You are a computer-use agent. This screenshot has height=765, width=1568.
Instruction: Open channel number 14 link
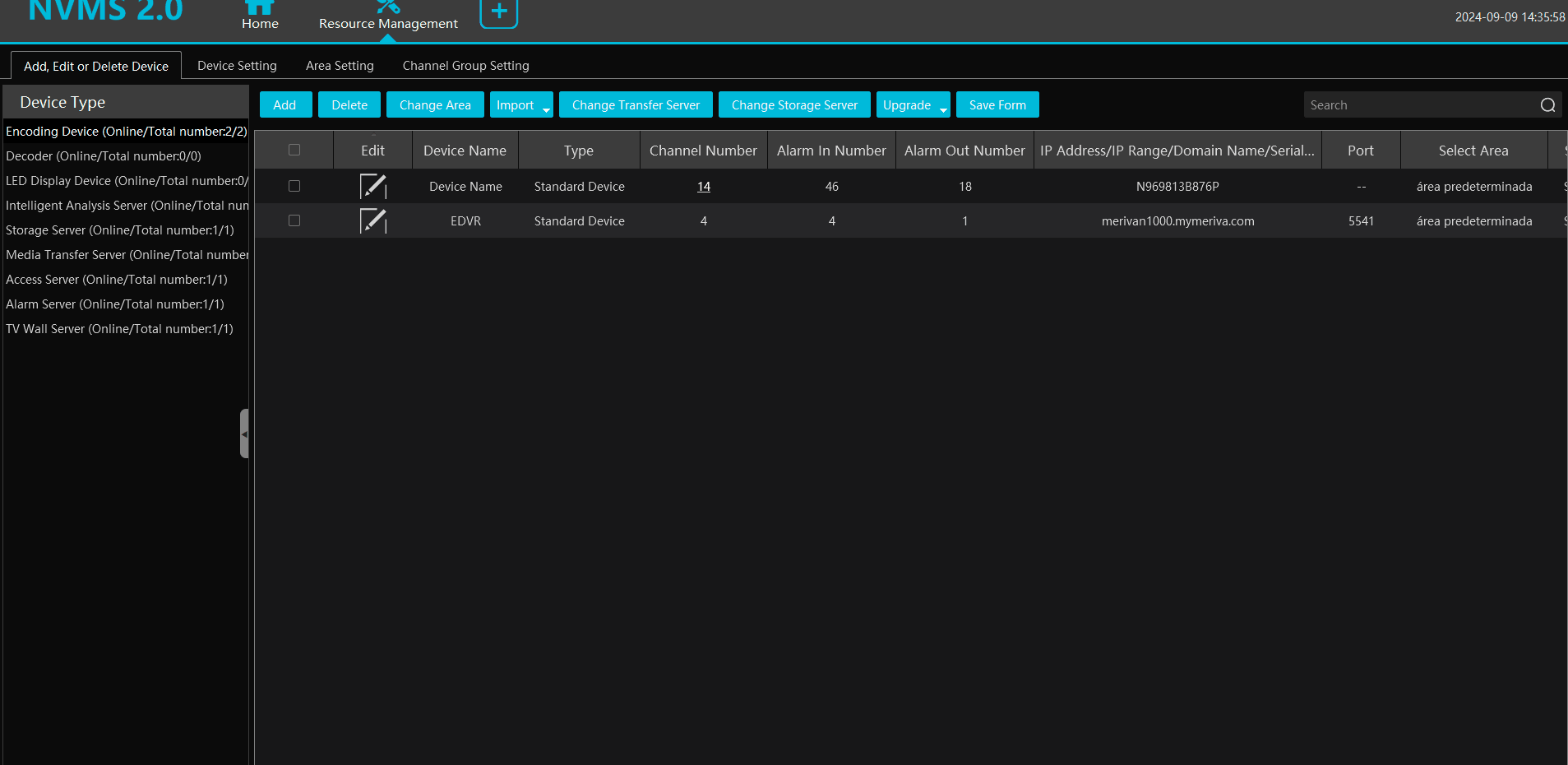[704, 187]
